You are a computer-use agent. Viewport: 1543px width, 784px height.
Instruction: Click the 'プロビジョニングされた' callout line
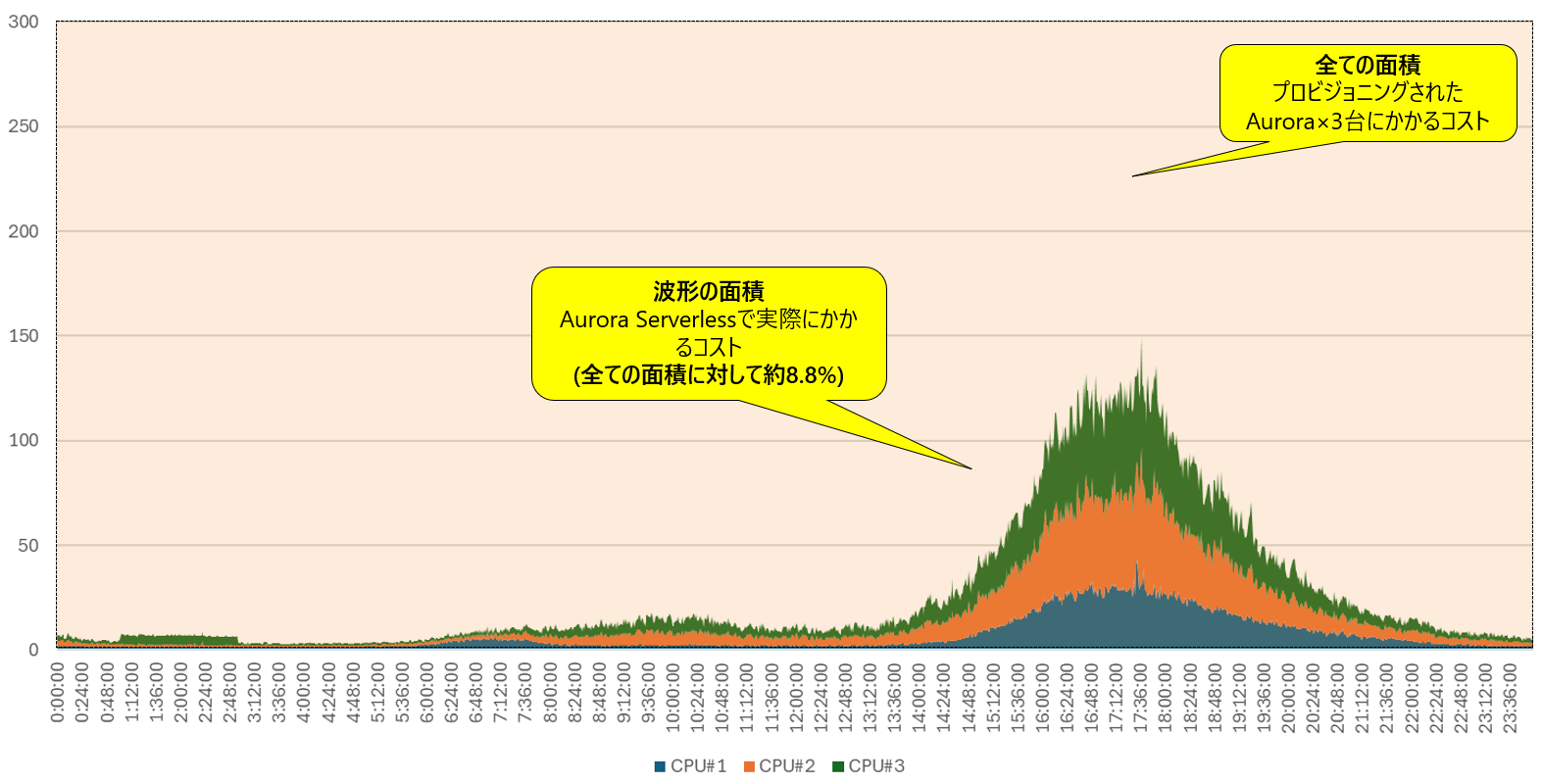(1368, 92)
